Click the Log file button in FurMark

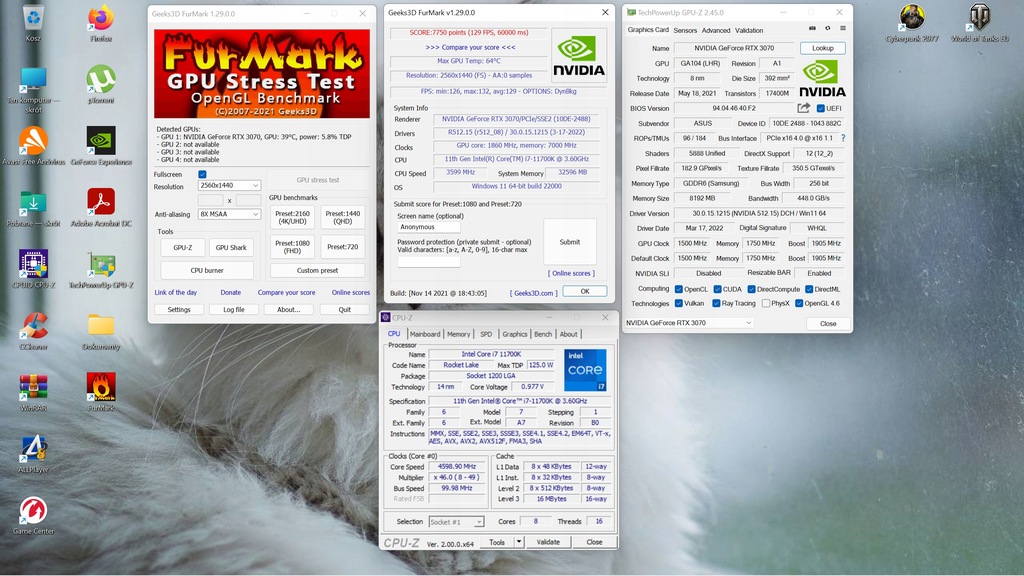234,310
